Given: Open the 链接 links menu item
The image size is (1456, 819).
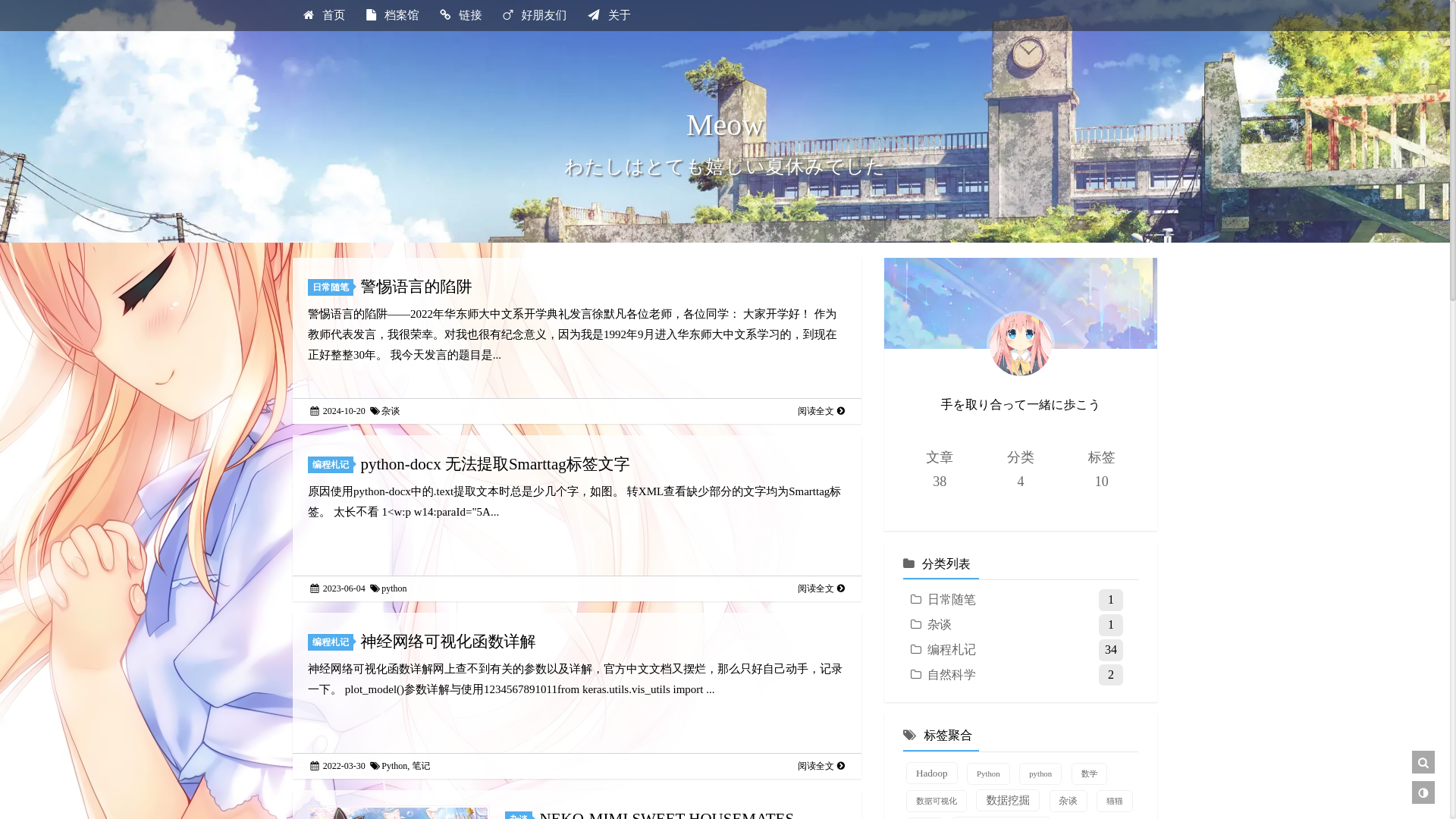Looking at the screenshot, I should tap(460, 15).
